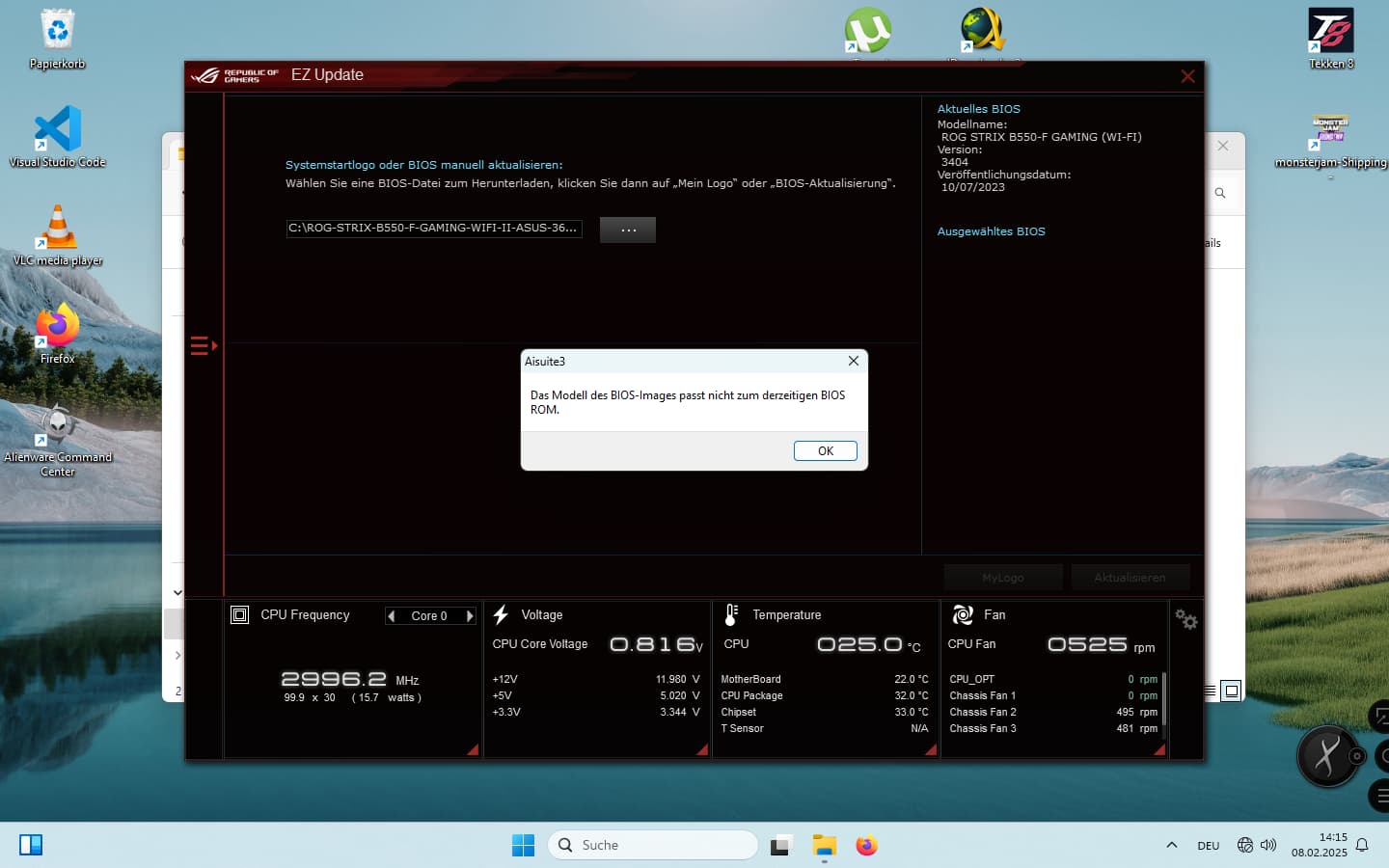
Task: Close the EZ Update window
Action: click(1187, 76)
